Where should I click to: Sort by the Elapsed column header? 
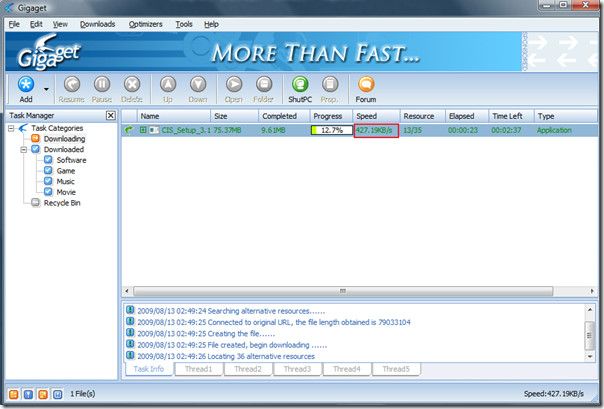coord(467,116)
